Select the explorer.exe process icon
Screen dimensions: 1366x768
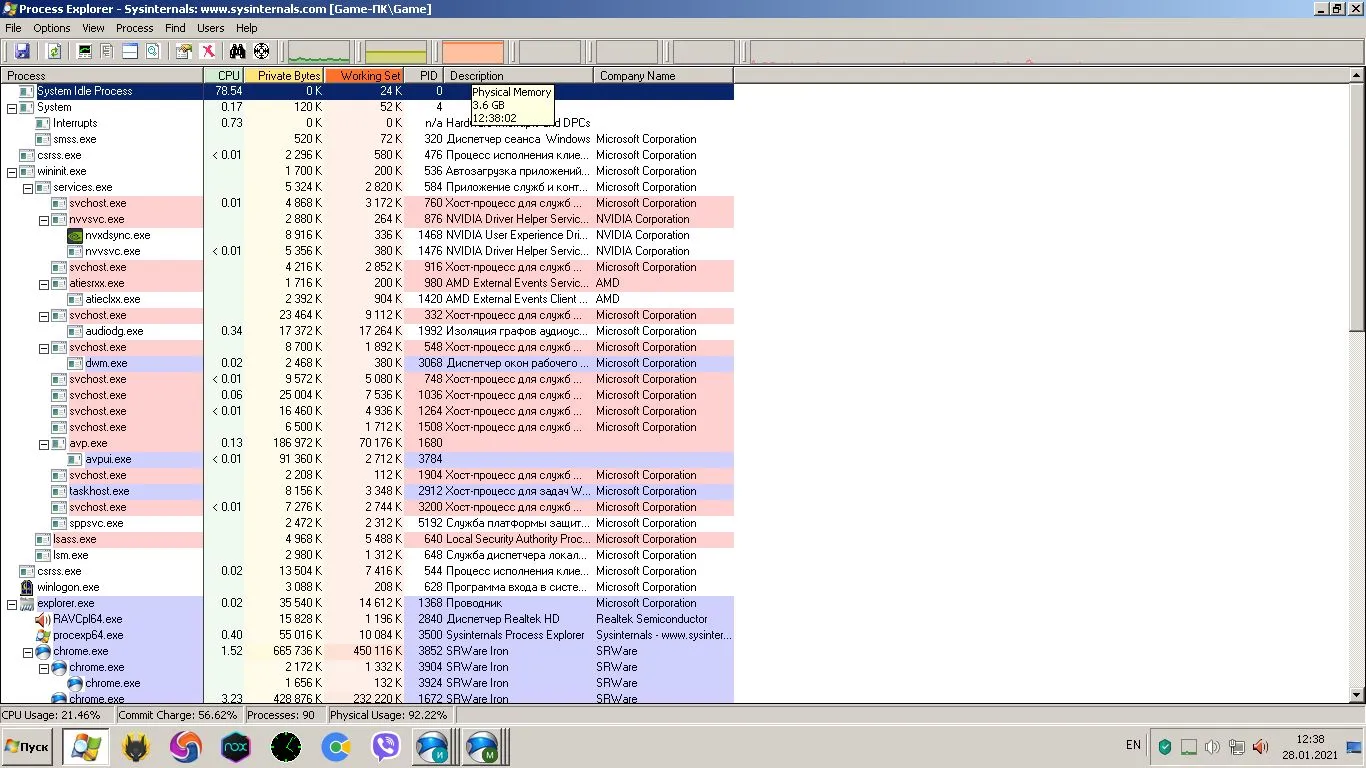coord(27,603)
